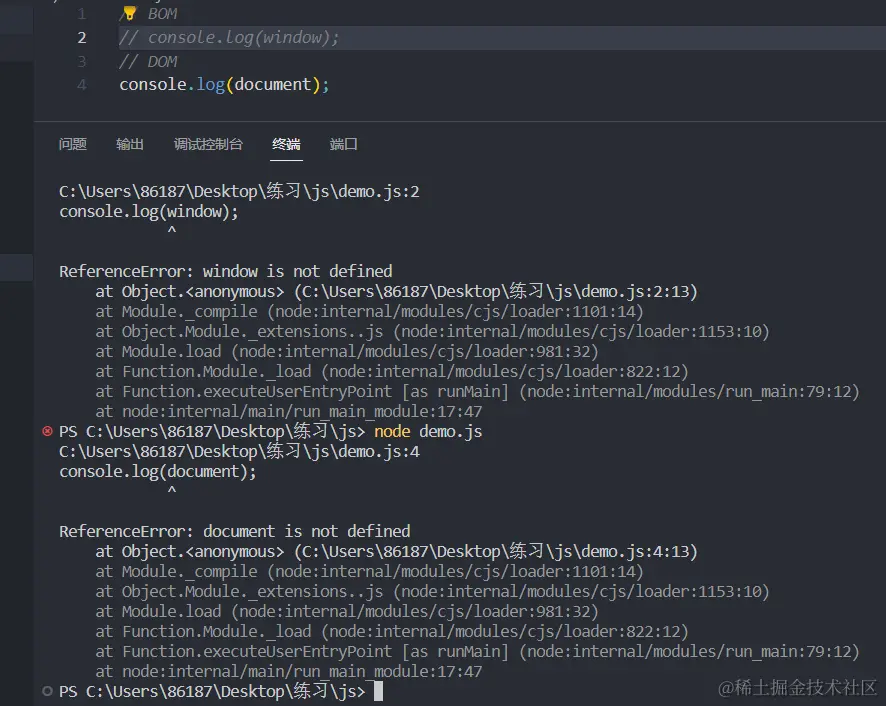Click line number 2 in the gutter
The width and height of the screenshot is (886, 706).
tap(82, 37)
